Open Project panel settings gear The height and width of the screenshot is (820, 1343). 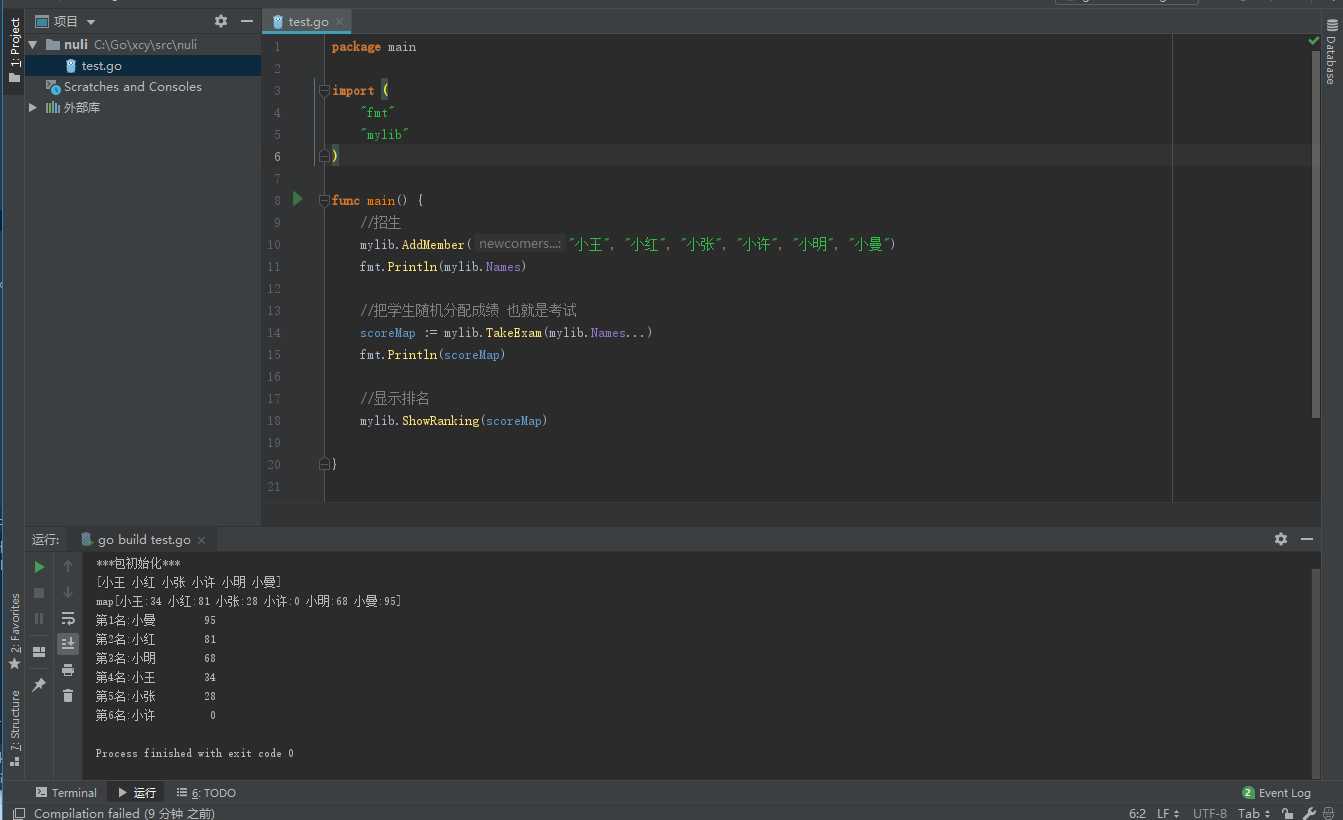click(x=221, y=21)
